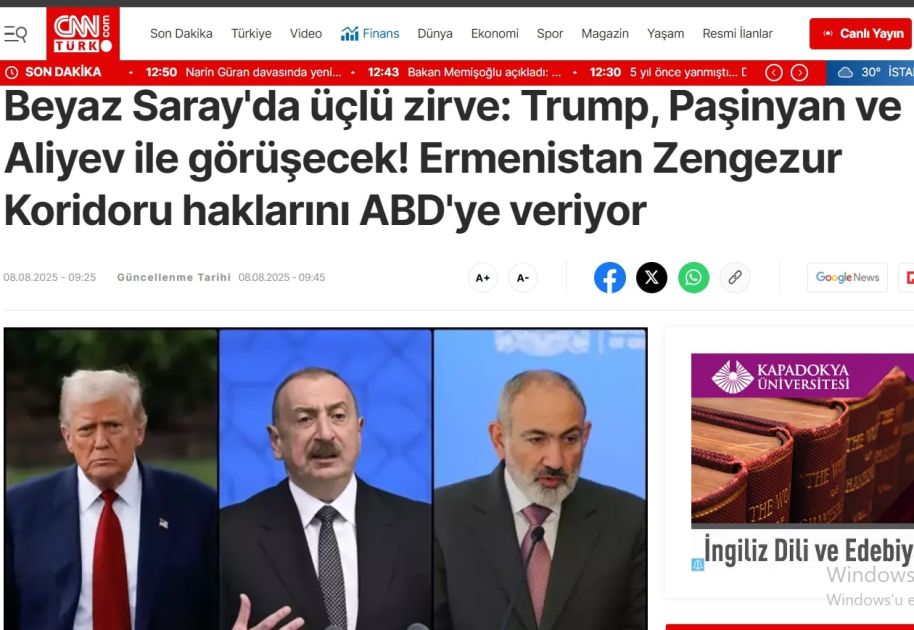The width and height of the screenshot is (914, 630).
Task: Show next breaking news headline arrow
Action: point(799,73)
